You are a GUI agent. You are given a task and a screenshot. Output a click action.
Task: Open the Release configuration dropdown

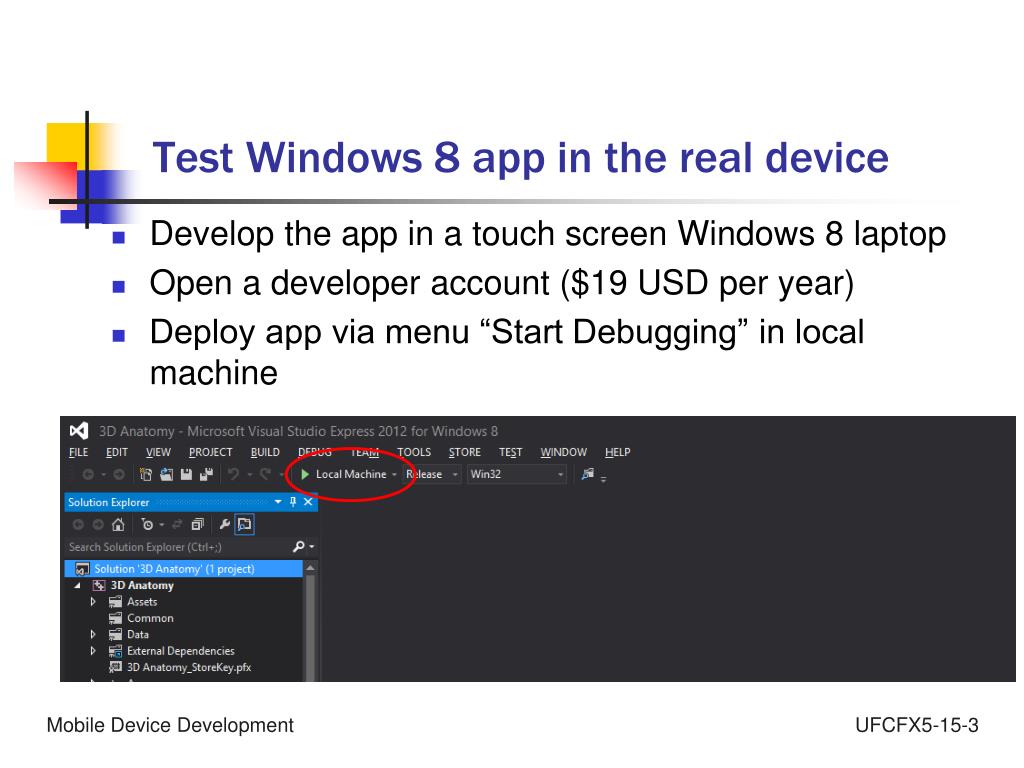coord(455,475)
